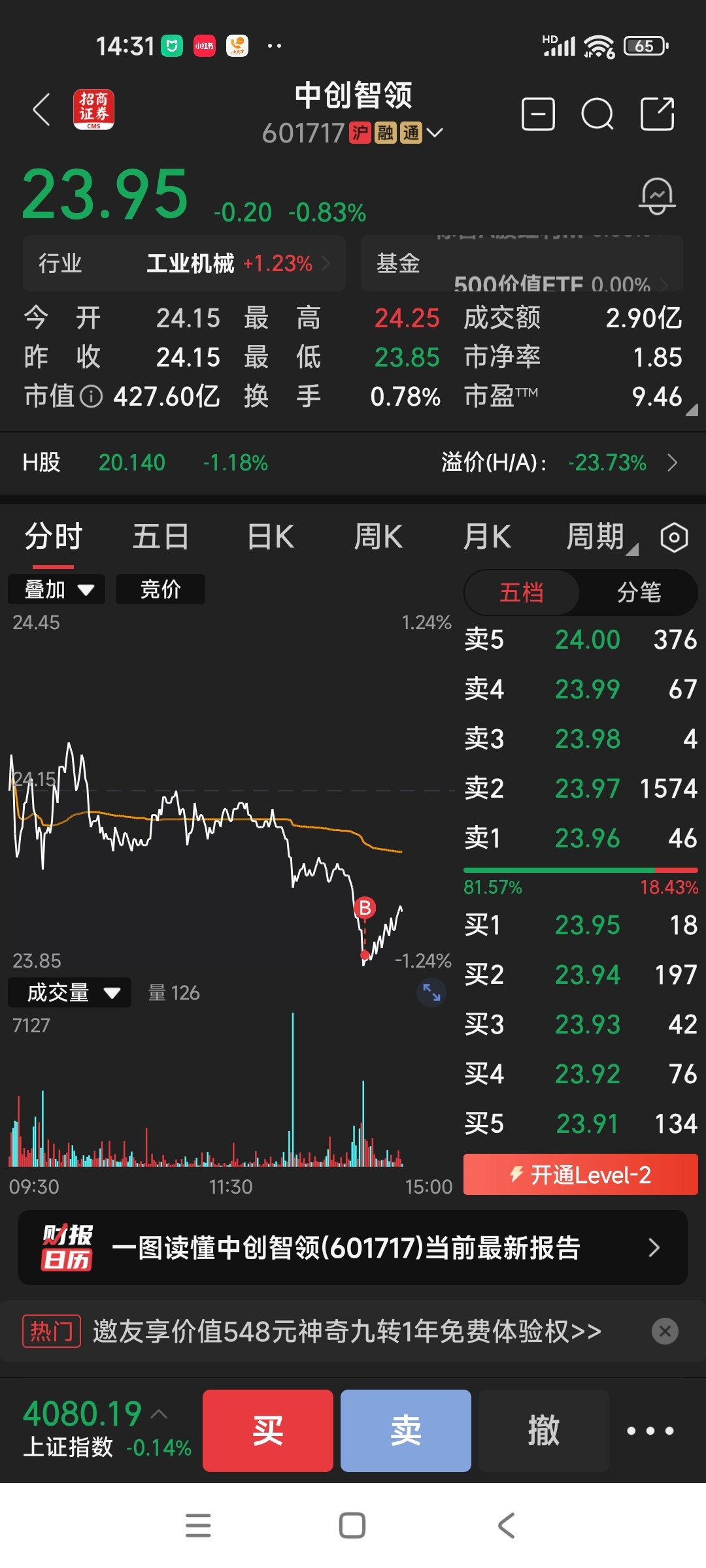Select 买5 price 23.91 row
Image resolution: width=706 pixels, height=1568 pixels.
(x=580, y=1124)
